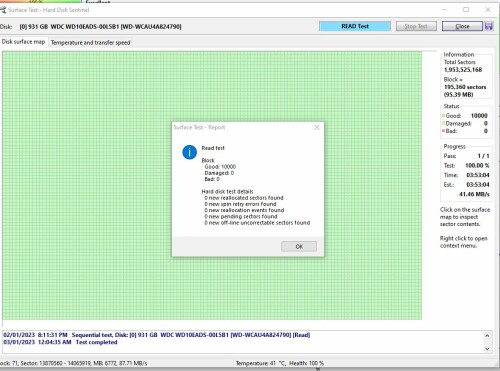Viewport: 500px width, 371px height.
Task: Click the READ Test button
Action: coord(355,26)
